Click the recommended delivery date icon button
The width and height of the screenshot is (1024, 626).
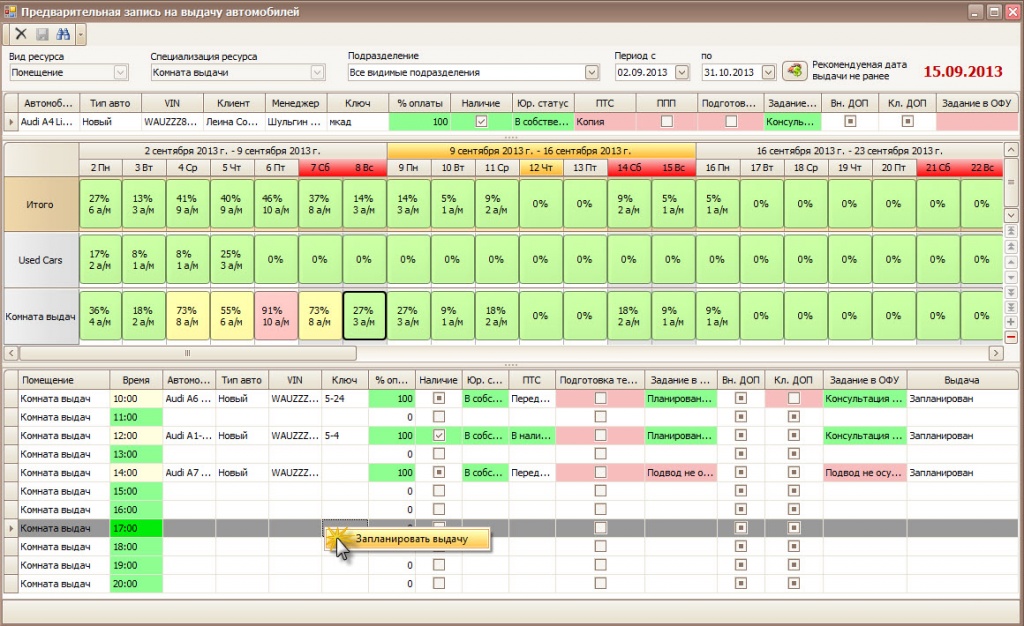click(x=794, y=71)
